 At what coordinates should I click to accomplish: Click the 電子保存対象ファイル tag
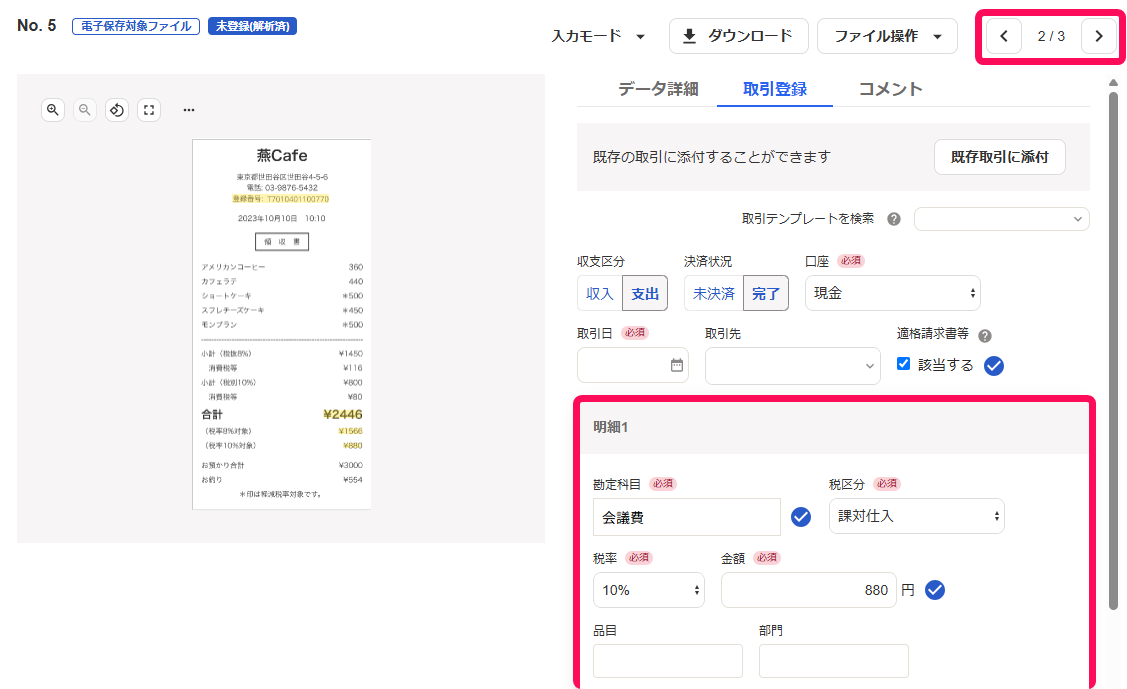click(x=136, y=27)
